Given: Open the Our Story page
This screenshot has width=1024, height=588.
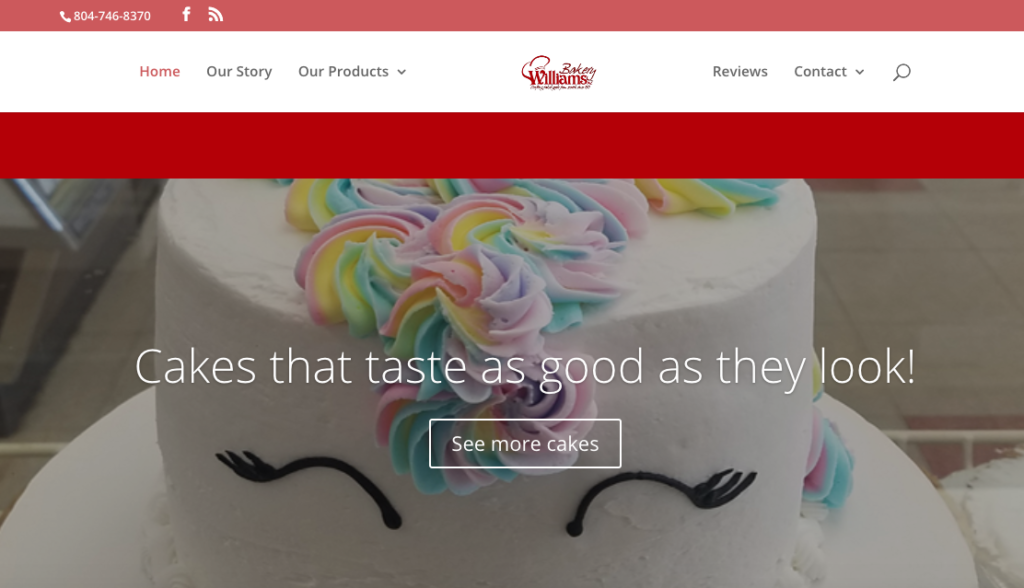Looking at the screenshot, I should (x=239, y=71).
